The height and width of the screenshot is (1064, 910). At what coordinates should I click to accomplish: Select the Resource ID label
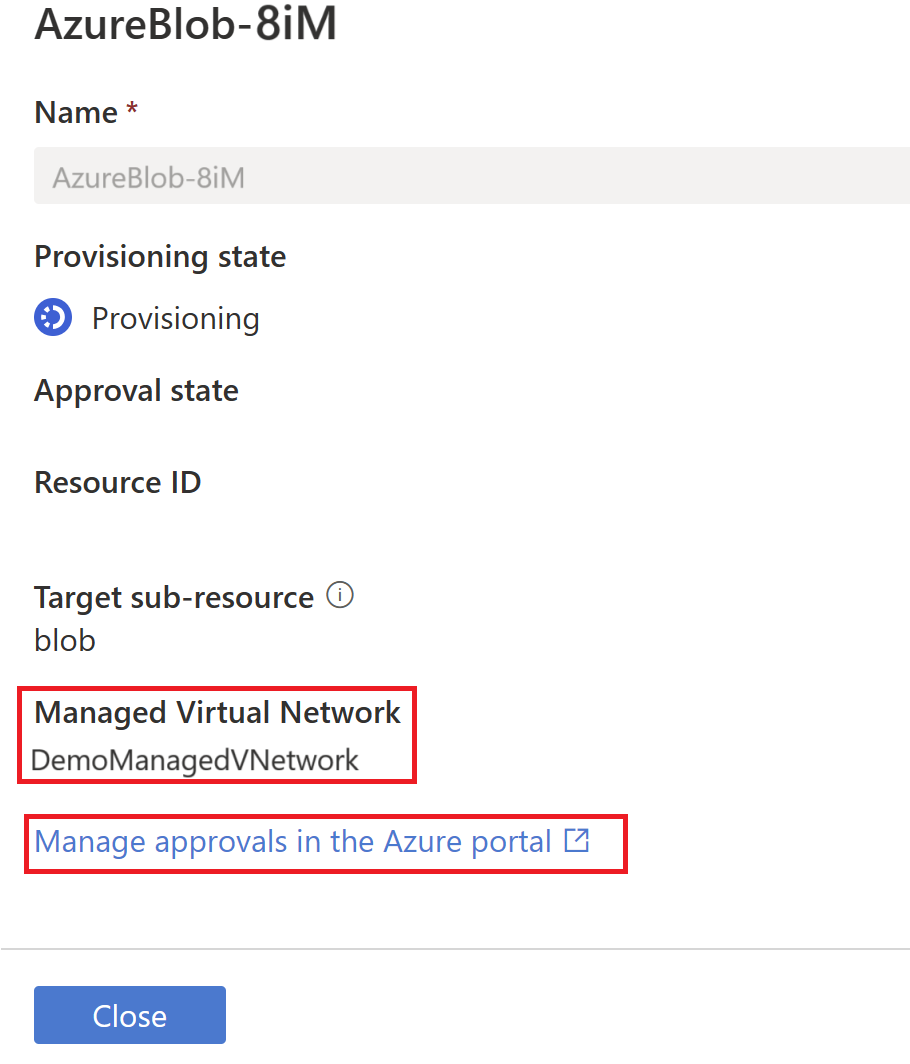click(x=117, y=482)
